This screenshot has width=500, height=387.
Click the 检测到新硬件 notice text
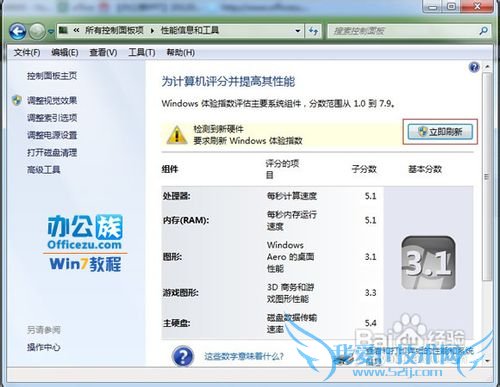pos(218,129)
